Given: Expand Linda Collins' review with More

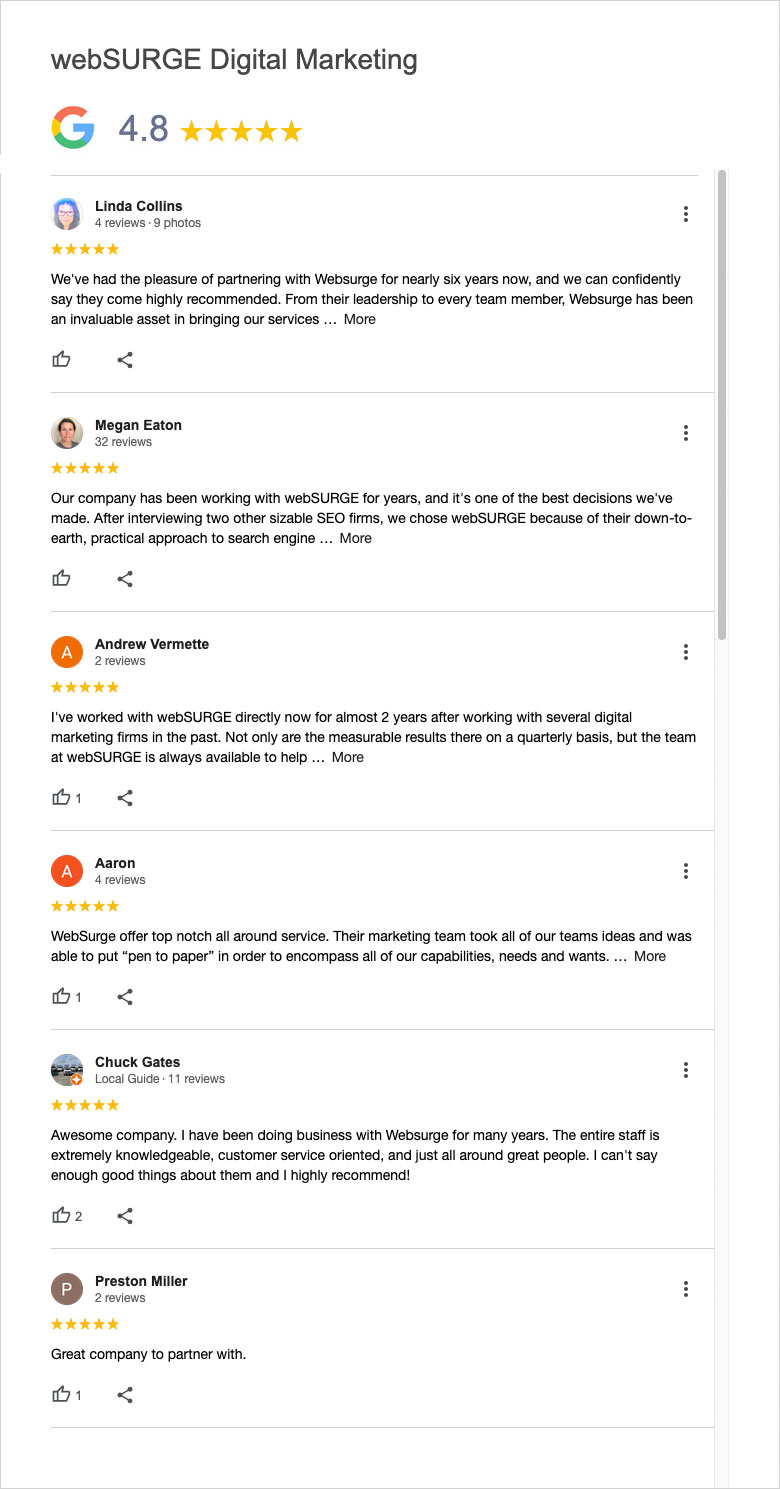Looking at the screenshot, I should (360, 320).
